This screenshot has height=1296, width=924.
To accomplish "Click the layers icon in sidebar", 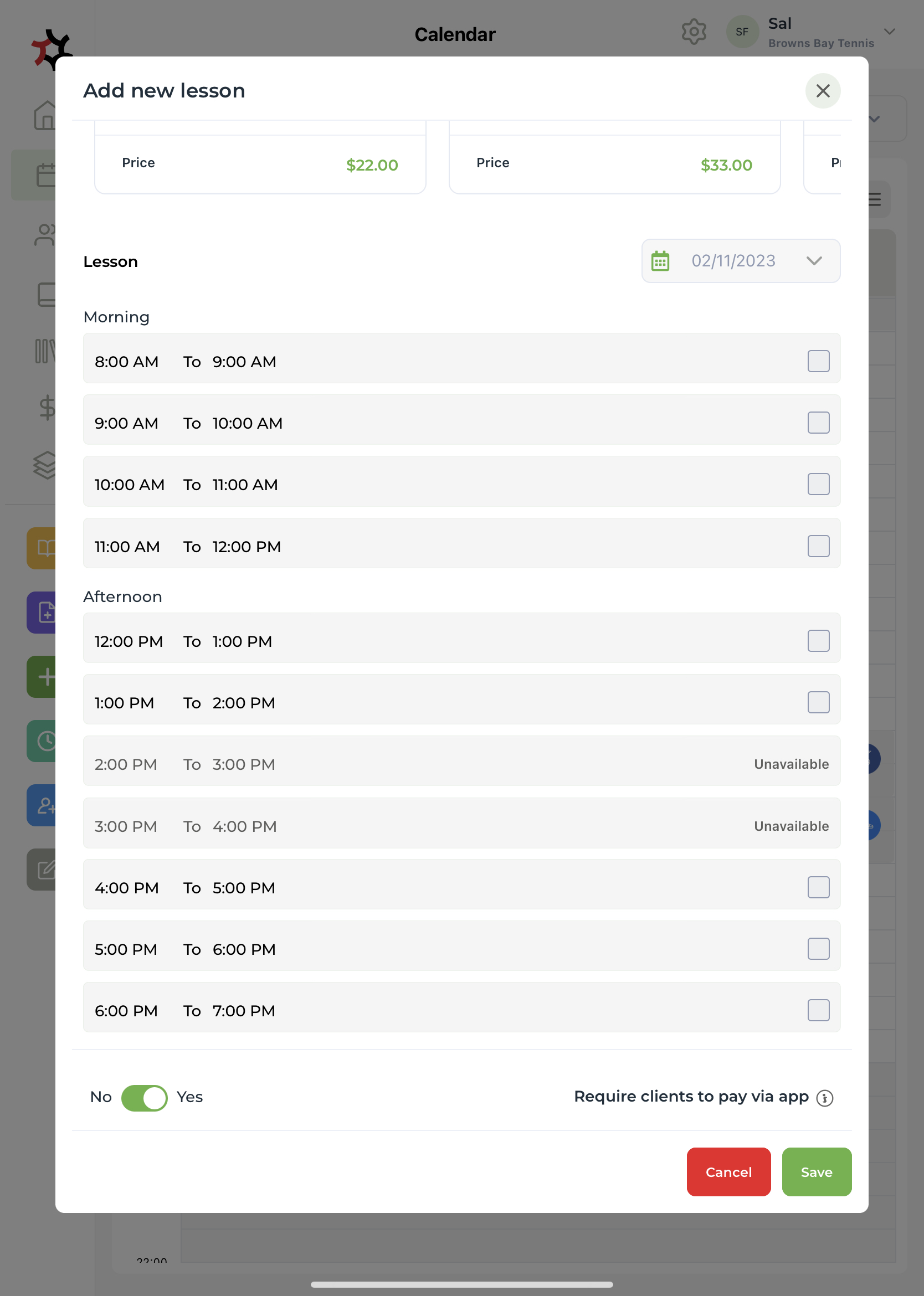I will [45, 465].
